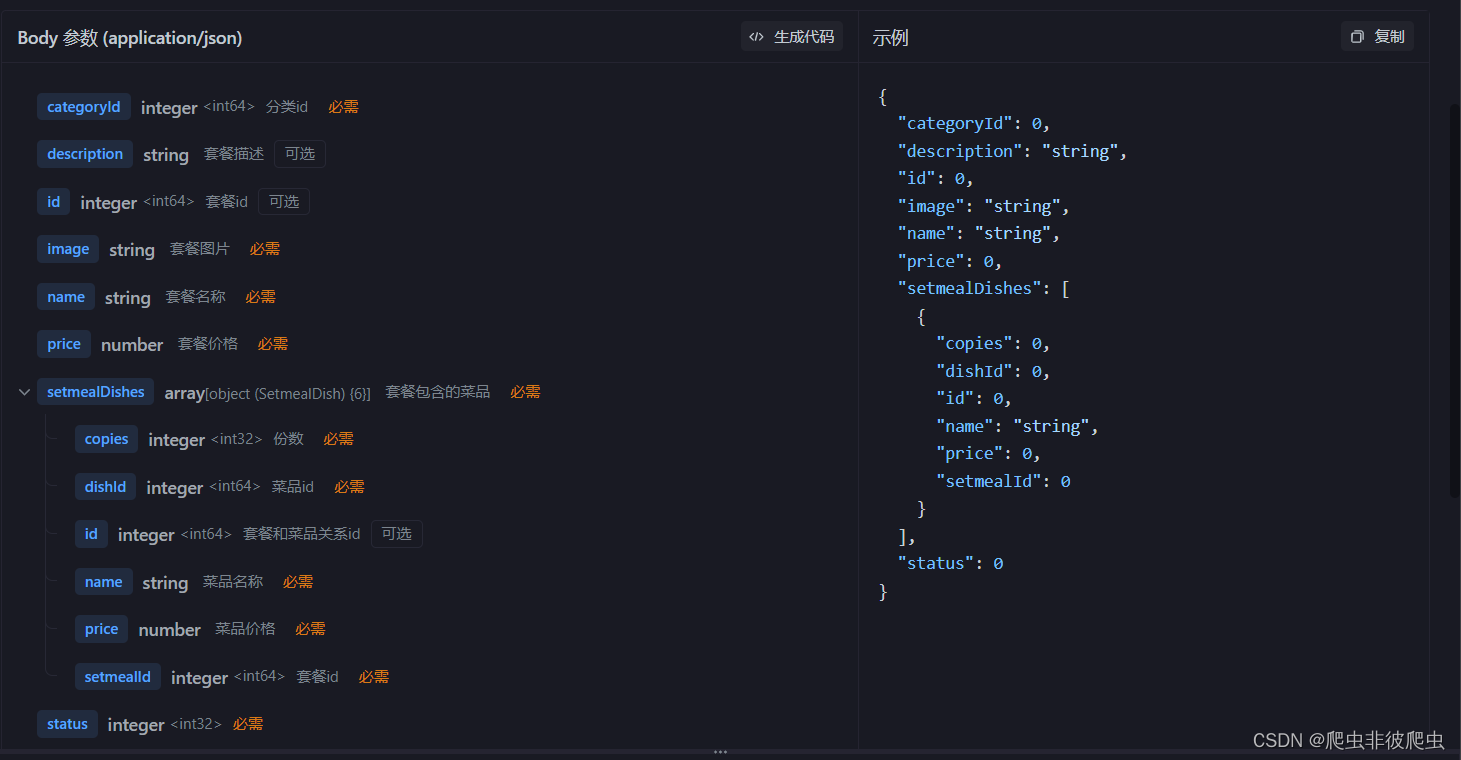
Task: Click the 生成代码 button
Action: click(x=792, y=36)
